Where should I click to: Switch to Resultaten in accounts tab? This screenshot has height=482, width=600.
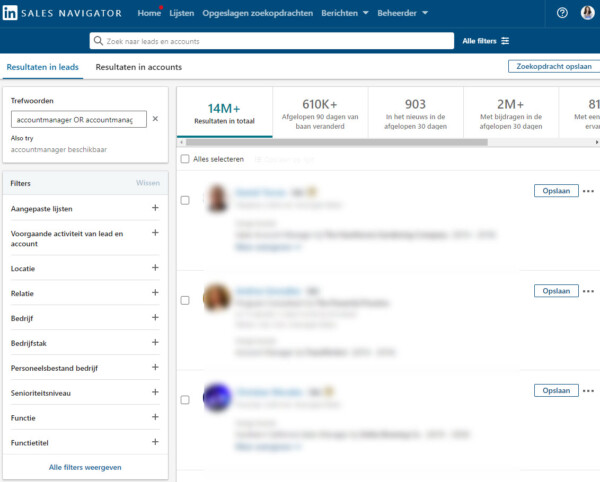click(x=138, y=67)
